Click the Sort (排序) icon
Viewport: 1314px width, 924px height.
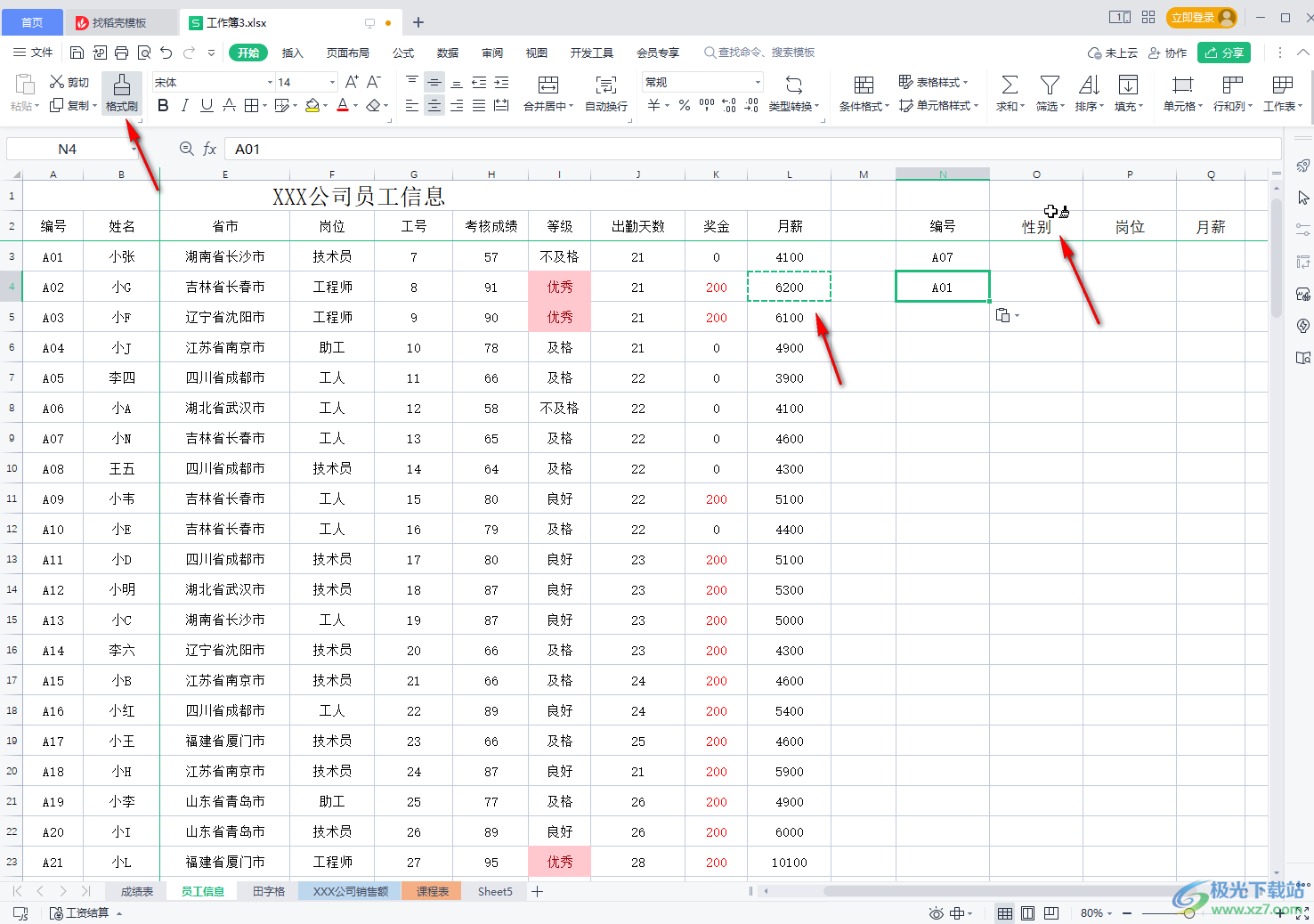pos(1089,85)
